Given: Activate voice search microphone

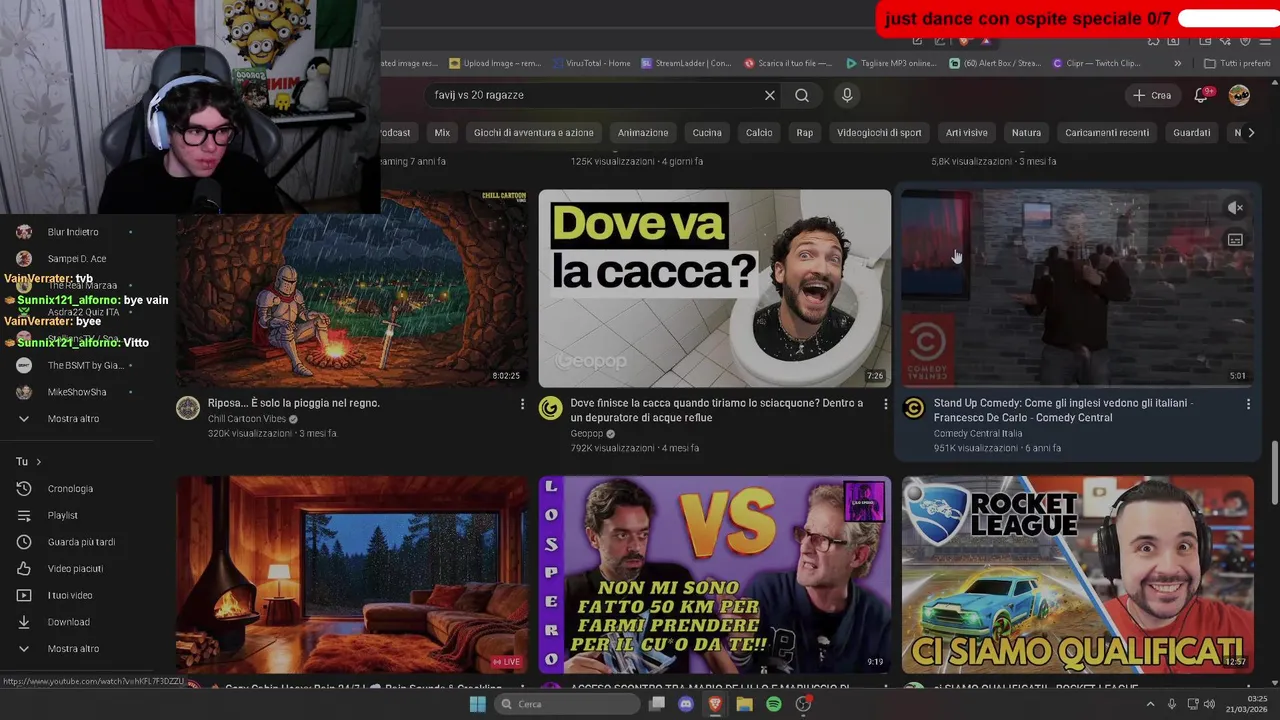Looking at the screenshot, I should coord(847,95).
